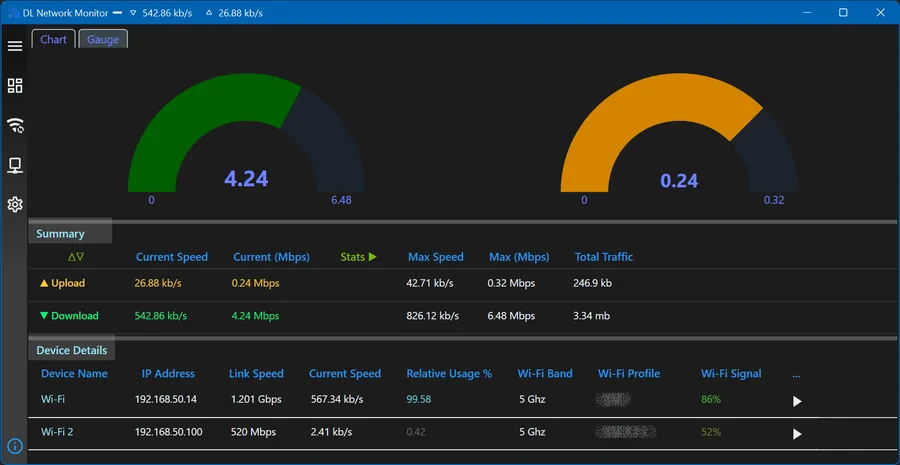This screenshot has width=900, height=465.
Task: Click the 4.24 Mbps download value
Action: (x=255, y=316)
